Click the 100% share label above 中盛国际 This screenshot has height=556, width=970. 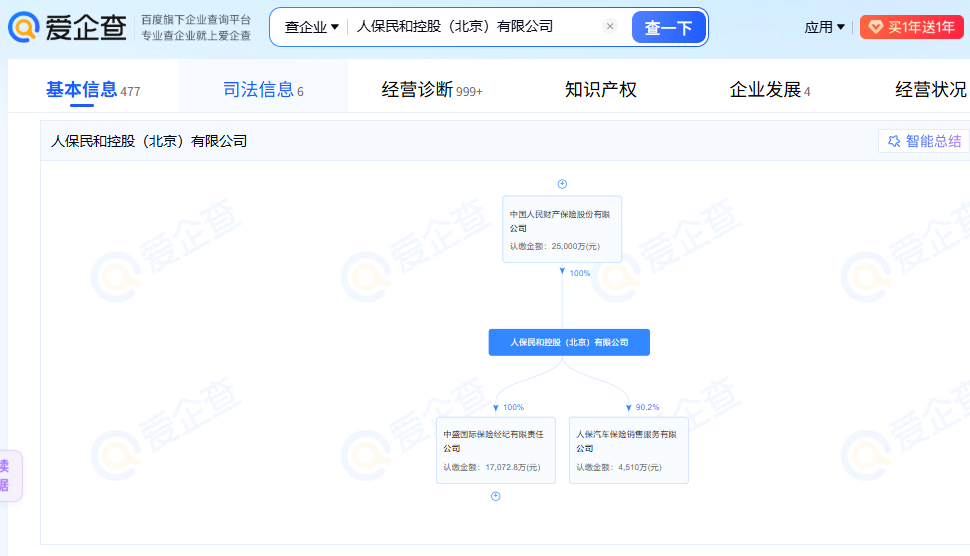(513, 407)
